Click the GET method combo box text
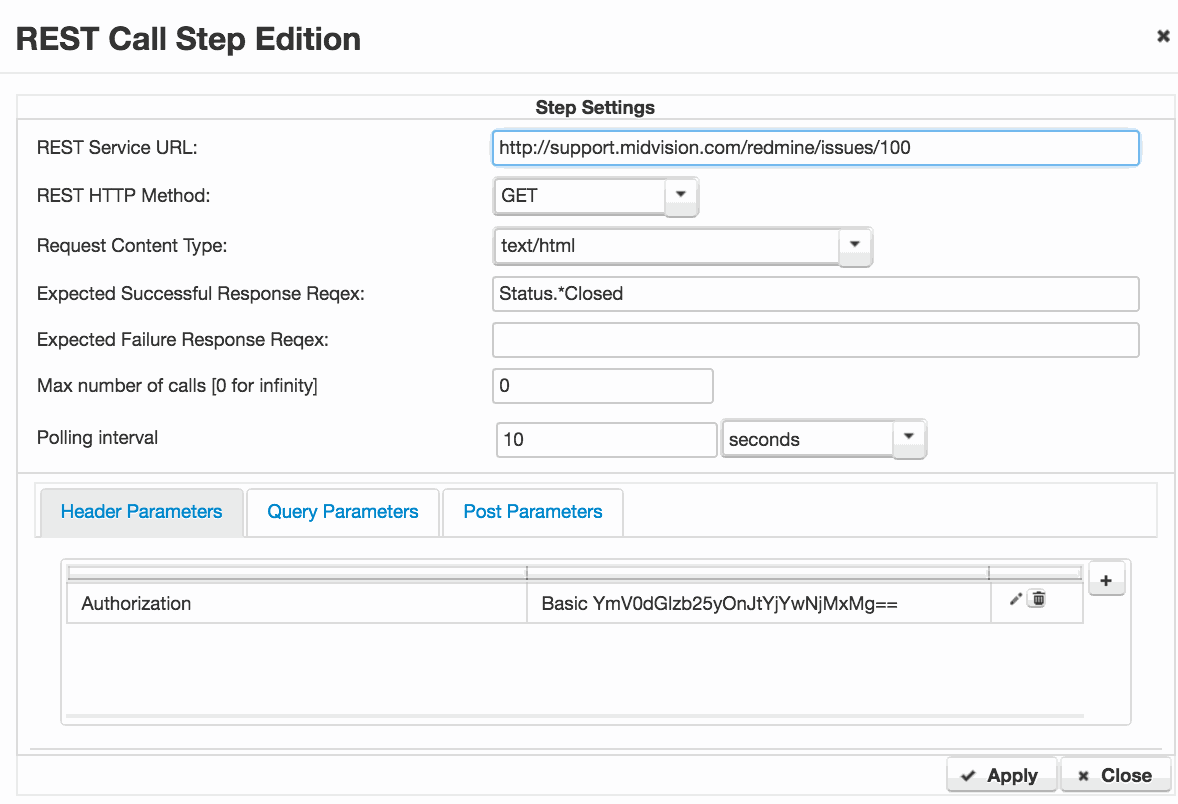 point(580,196)
